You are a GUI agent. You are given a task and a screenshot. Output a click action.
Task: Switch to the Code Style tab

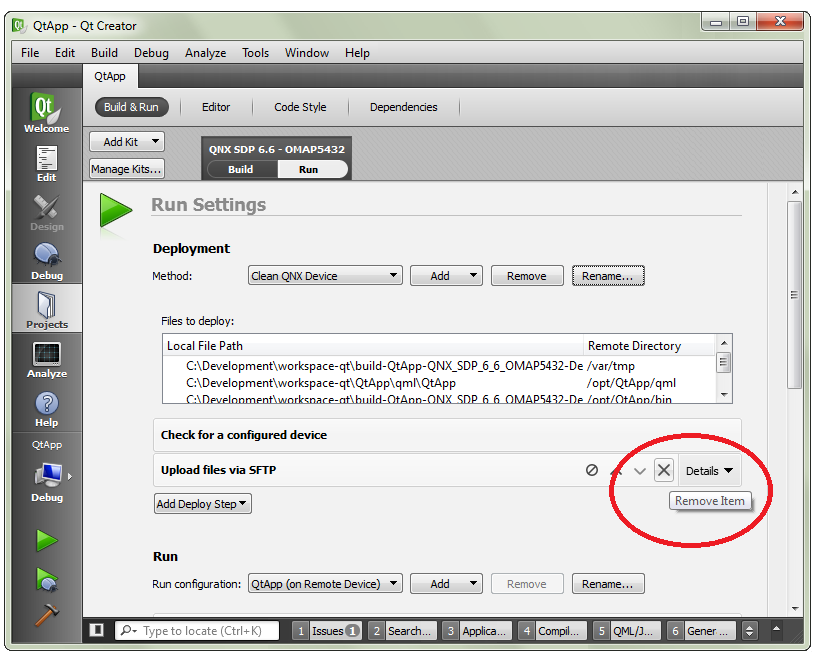[x=300, y=107]
